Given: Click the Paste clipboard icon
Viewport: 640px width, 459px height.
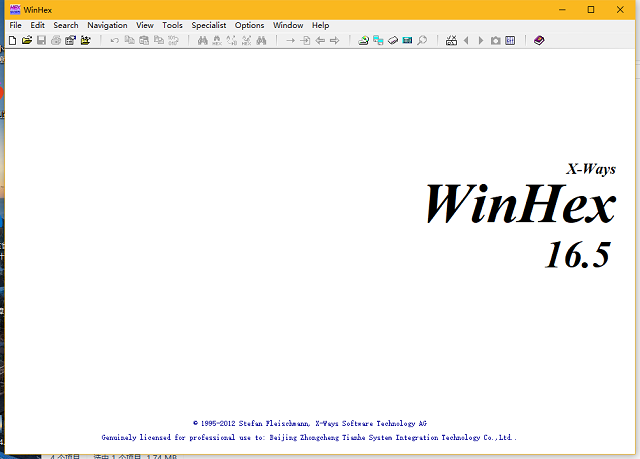Looking at the screenshot, I should (144, 40).
